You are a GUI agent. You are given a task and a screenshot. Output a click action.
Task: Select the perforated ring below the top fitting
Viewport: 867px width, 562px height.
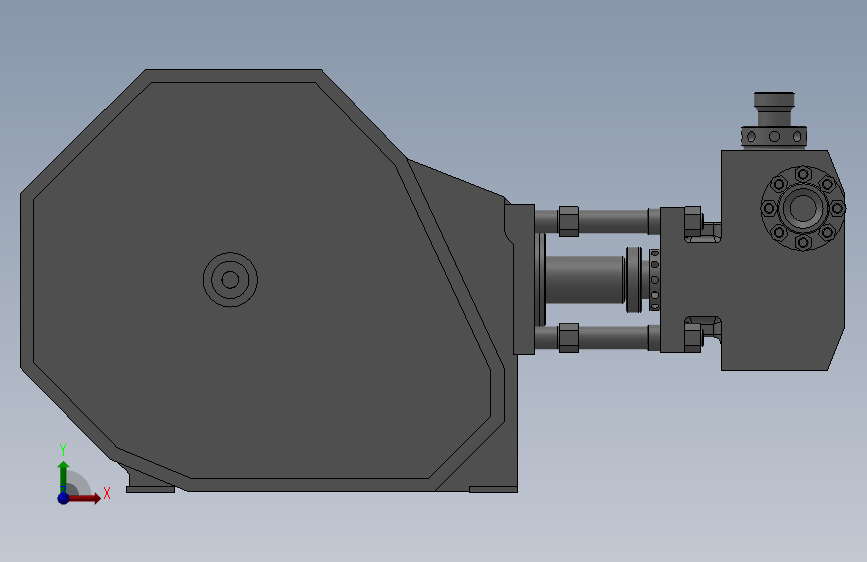774,136
